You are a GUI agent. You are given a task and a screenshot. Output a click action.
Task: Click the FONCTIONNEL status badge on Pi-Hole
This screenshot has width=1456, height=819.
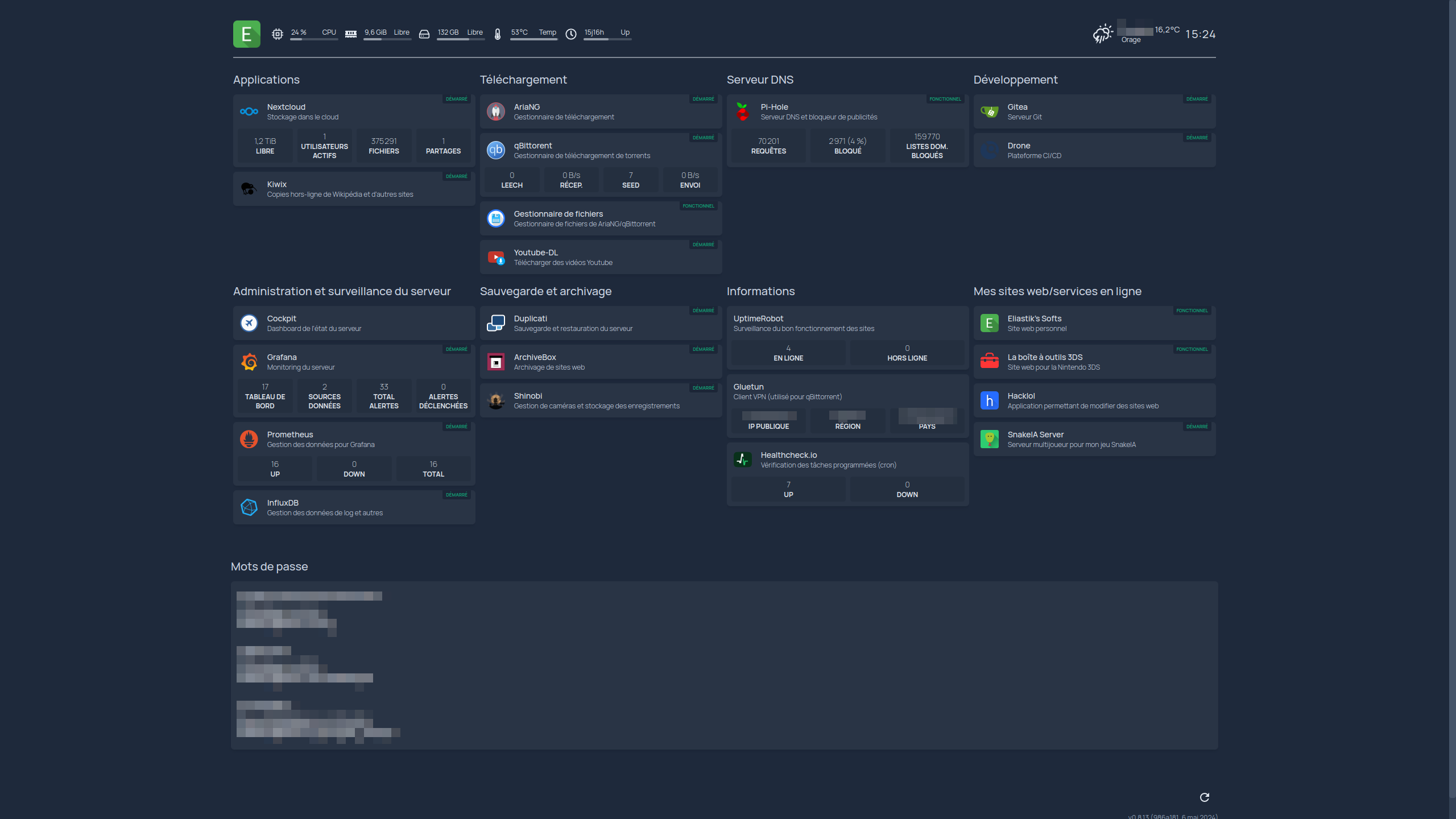(945, 99)
